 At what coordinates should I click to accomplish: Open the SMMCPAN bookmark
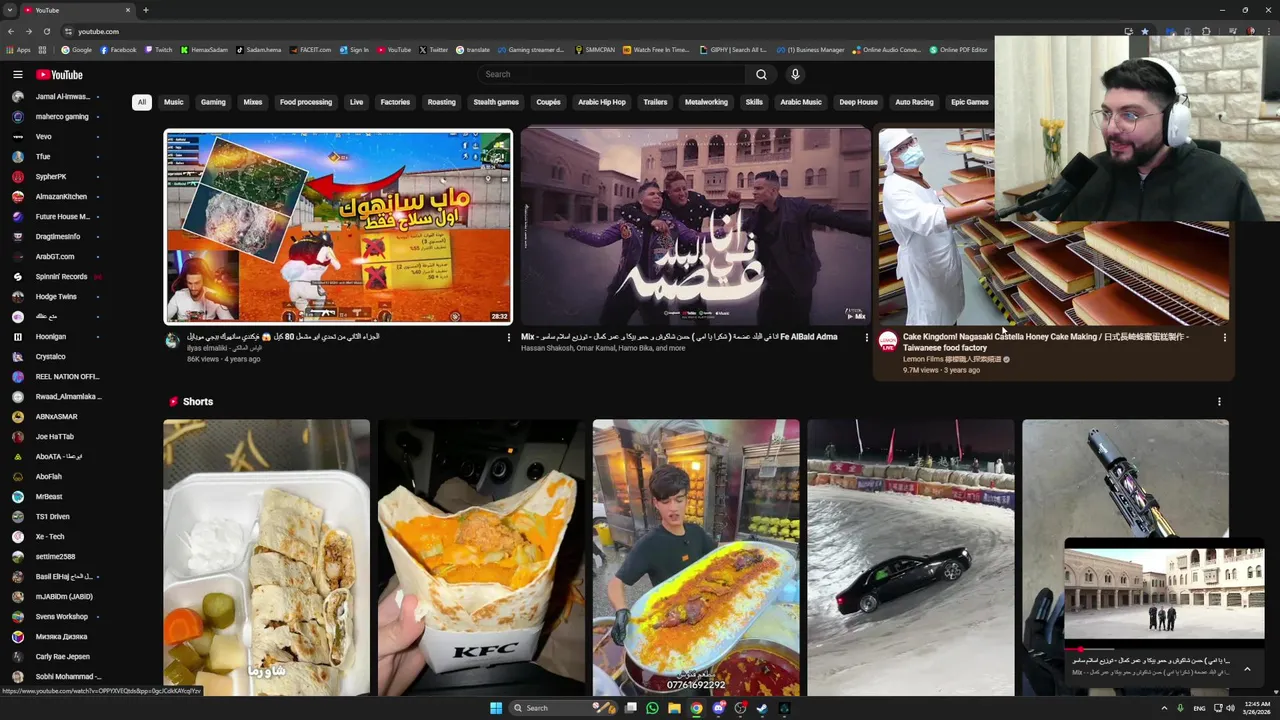tap(595, 50)
